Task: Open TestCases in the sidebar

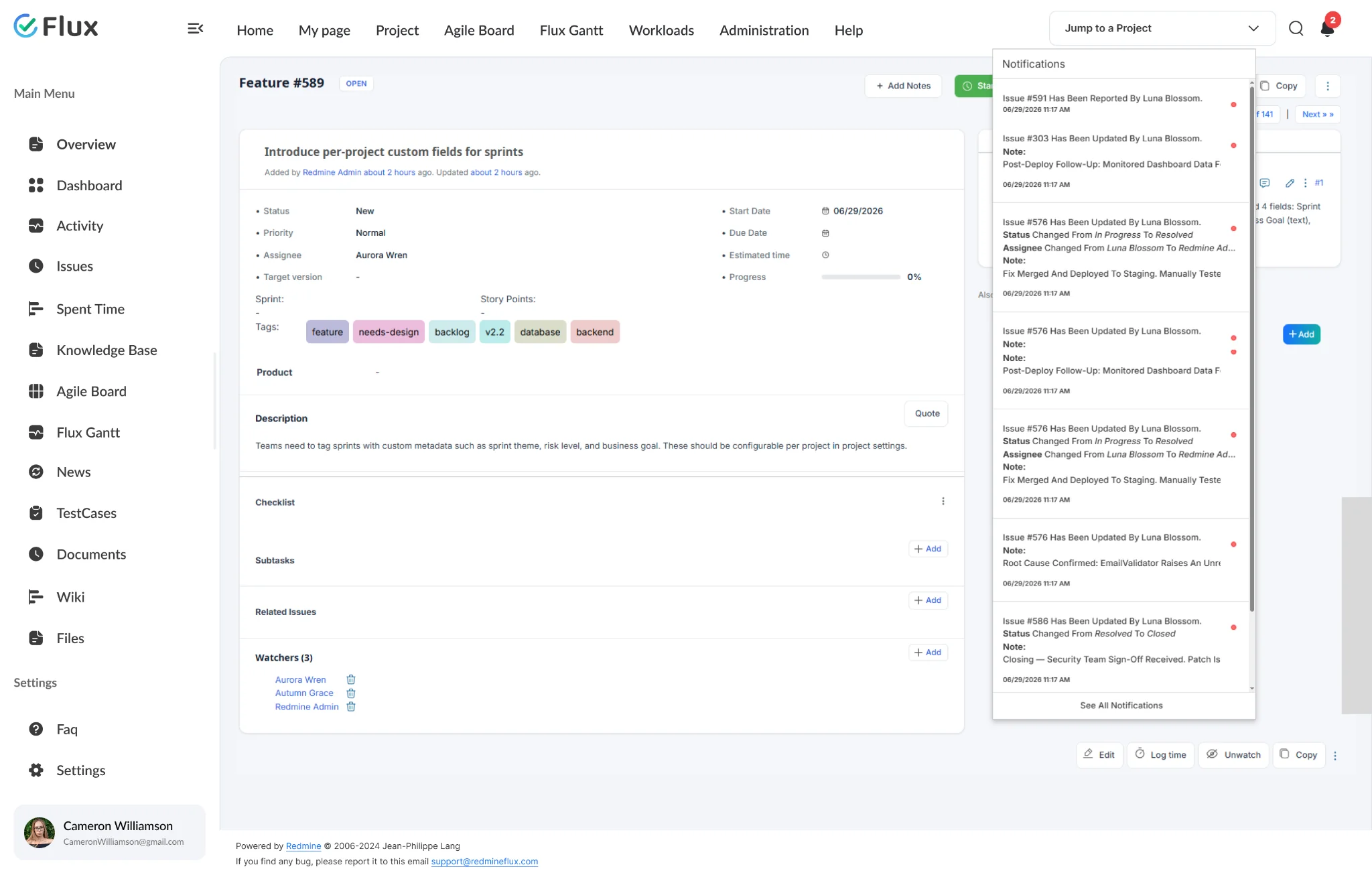Action: [72, 513]
